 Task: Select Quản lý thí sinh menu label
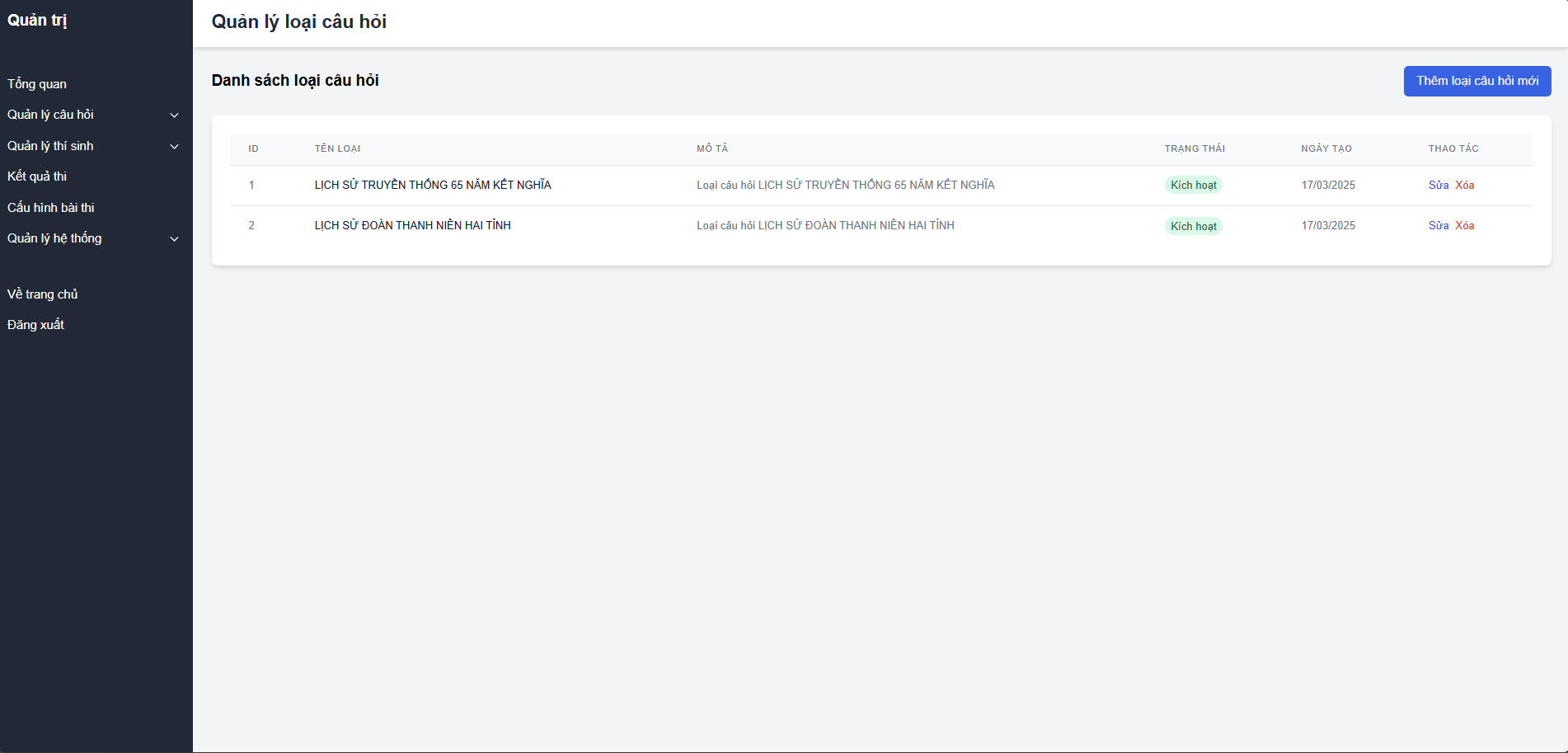click(50, 146)
